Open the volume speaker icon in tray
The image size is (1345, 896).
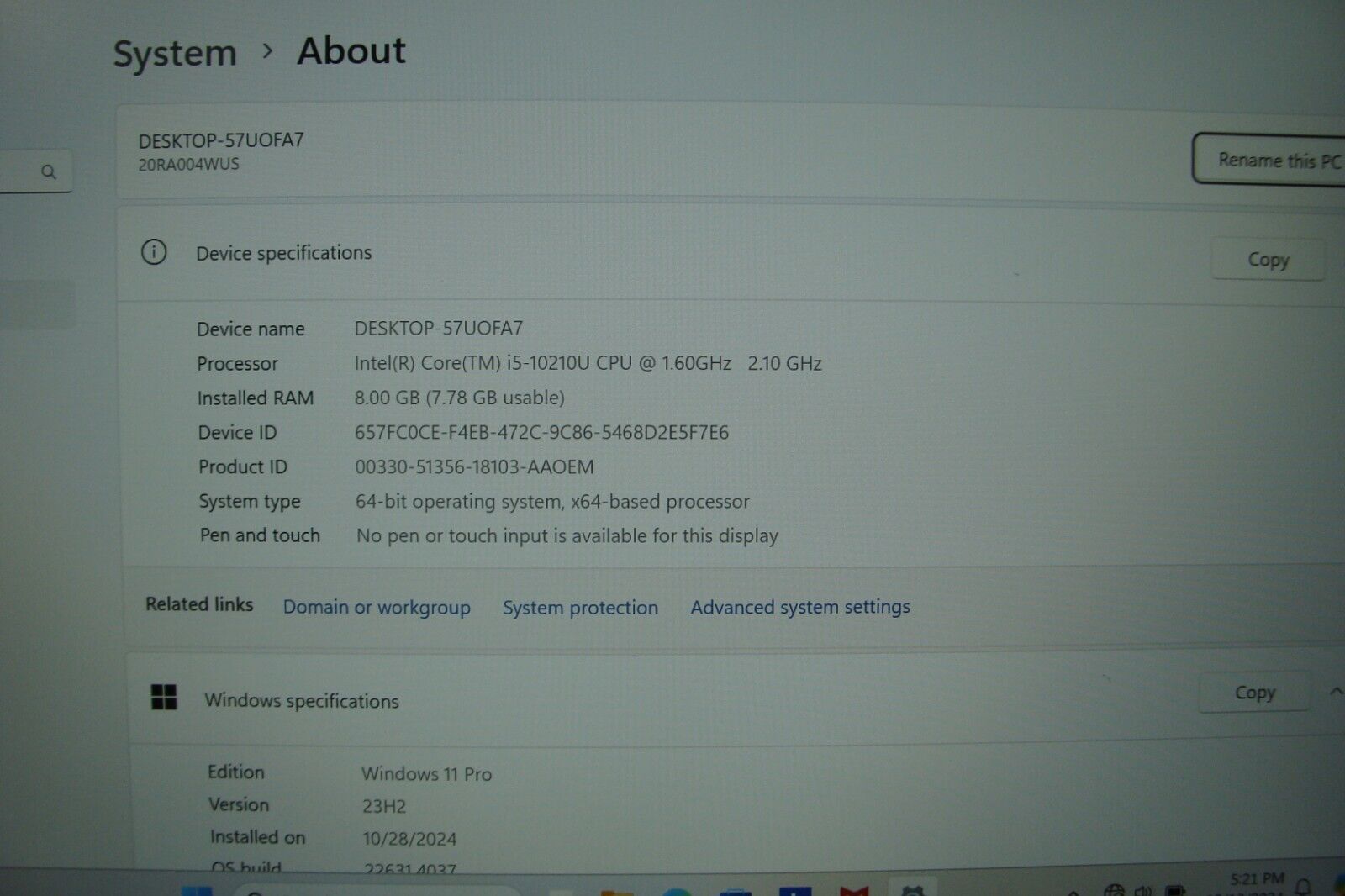click(x=1143, y=890)
